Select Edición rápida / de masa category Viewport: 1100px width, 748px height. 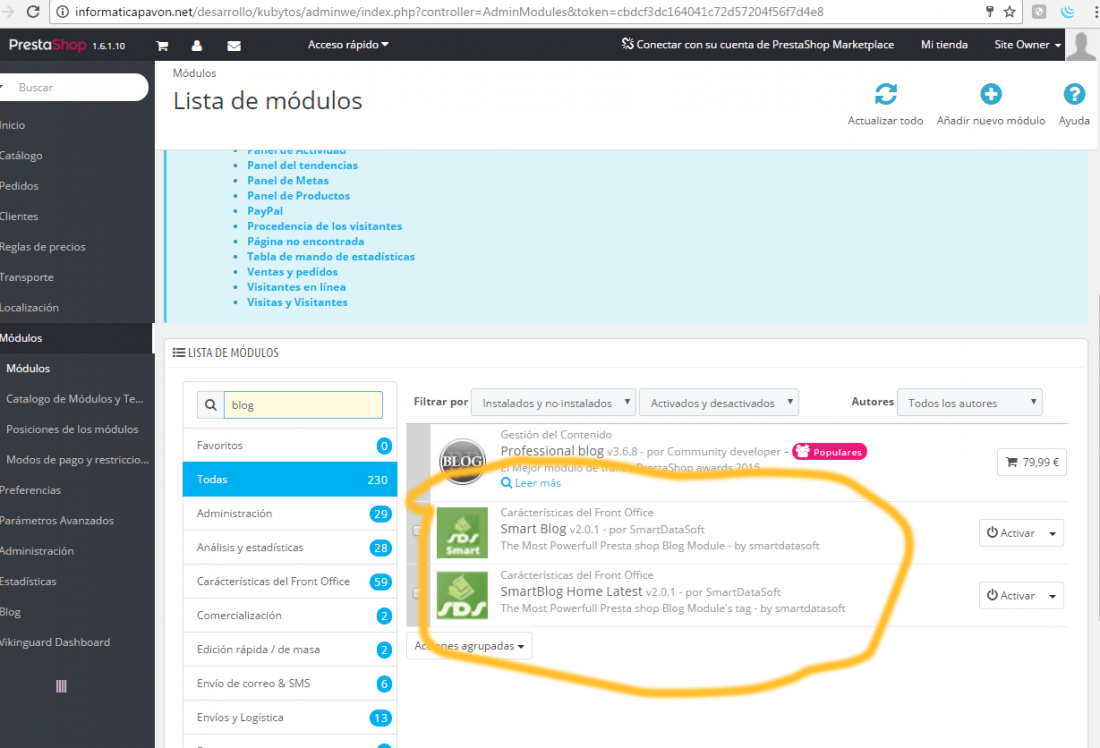tap(290, 650)
